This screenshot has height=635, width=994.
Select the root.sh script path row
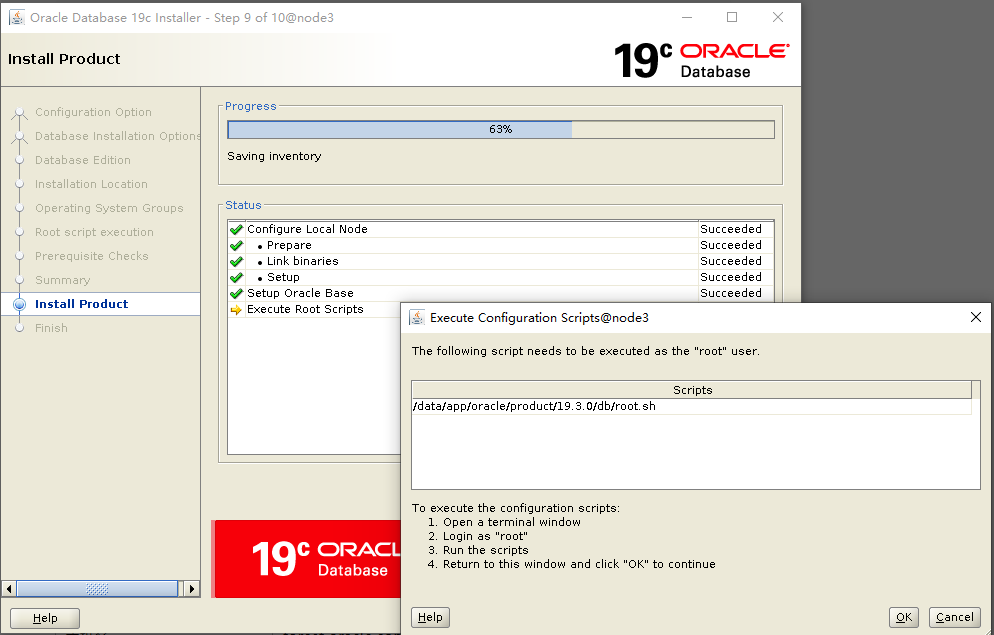(x=692, y=406)
